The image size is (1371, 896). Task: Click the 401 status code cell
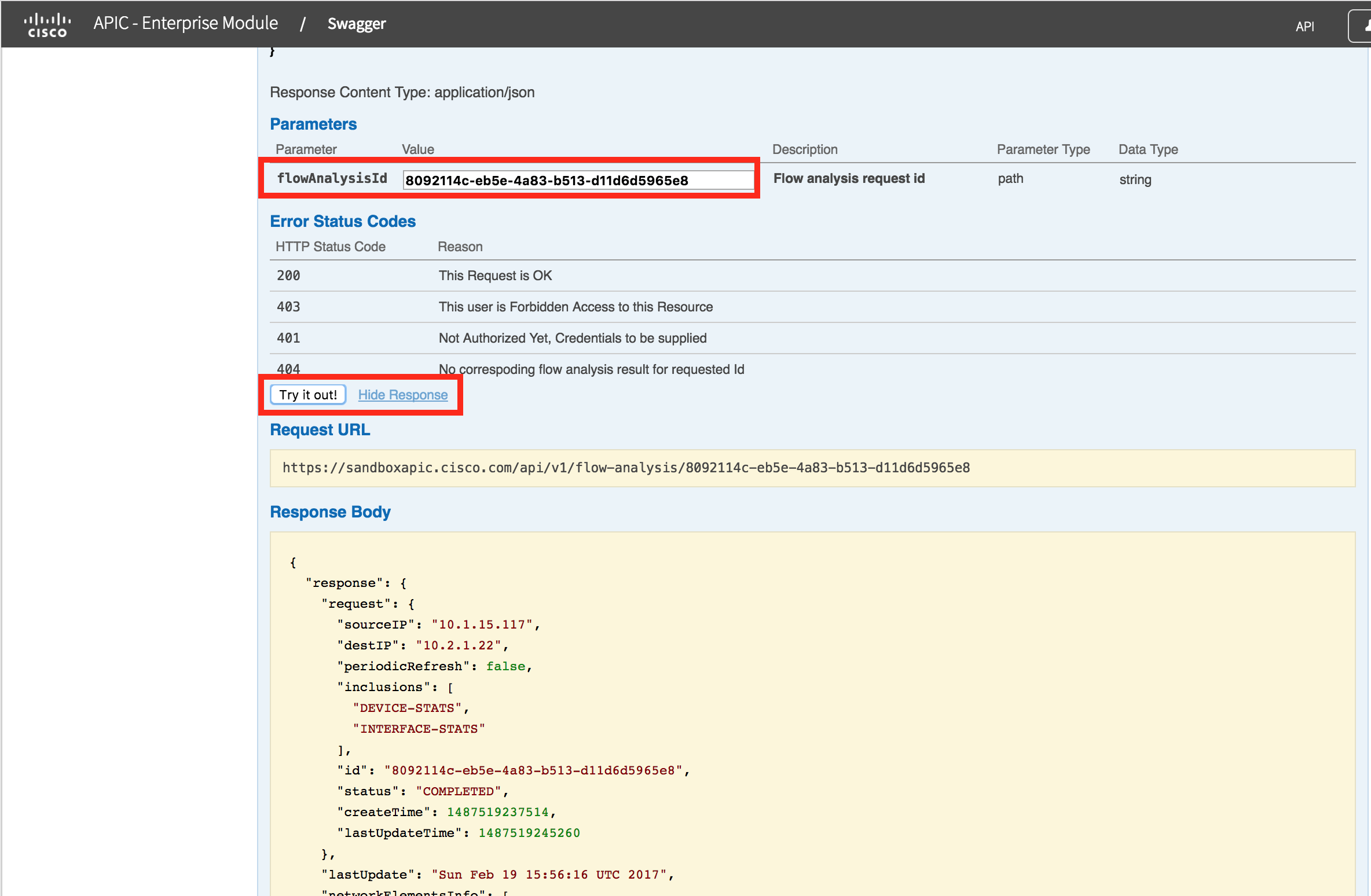[x=288, y=338]
